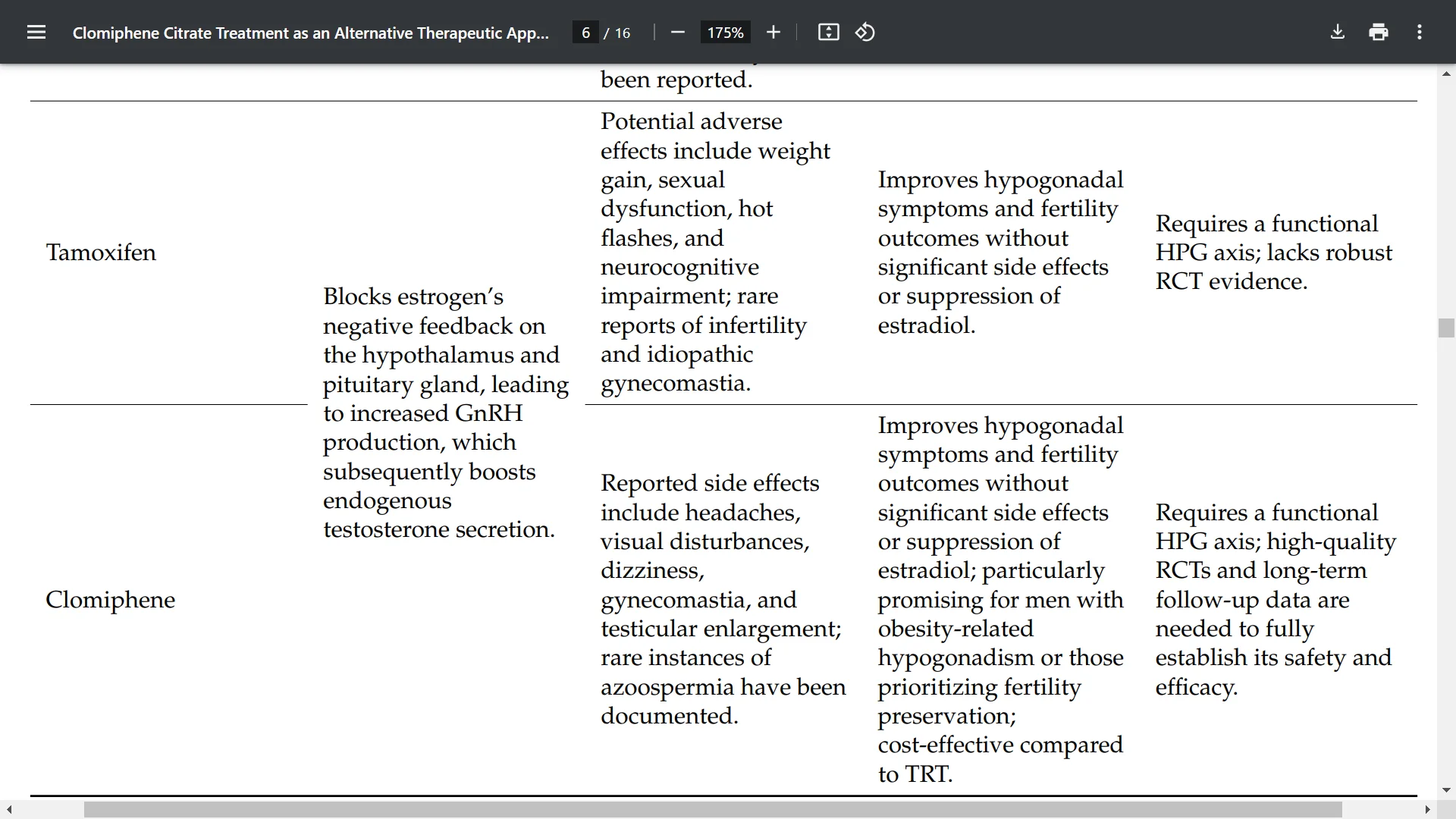
Task: Rotate the document counterclockwise
Action: tap(865, 32)
